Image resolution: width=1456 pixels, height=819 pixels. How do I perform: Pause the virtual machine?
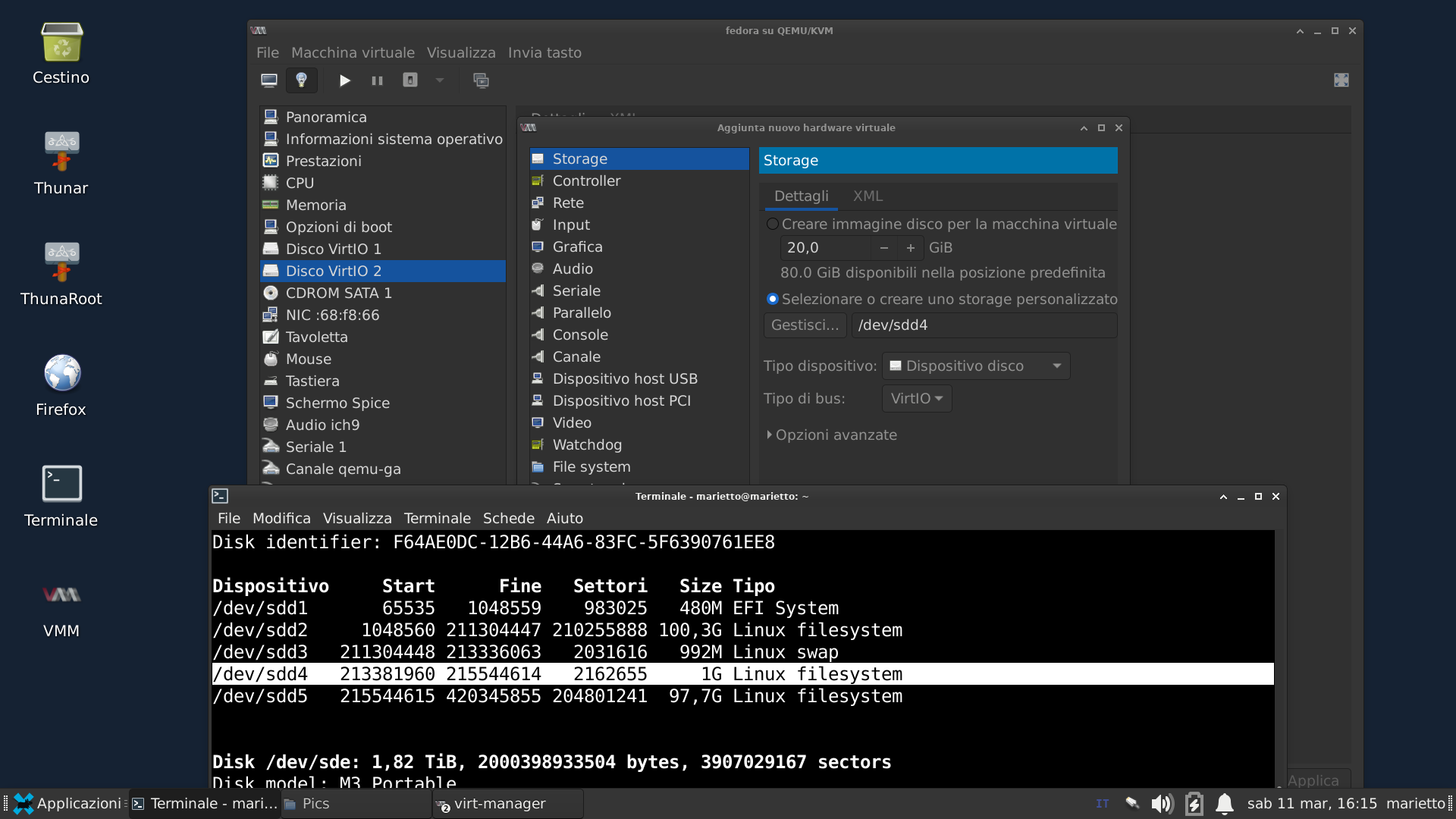tap(377, 80)
